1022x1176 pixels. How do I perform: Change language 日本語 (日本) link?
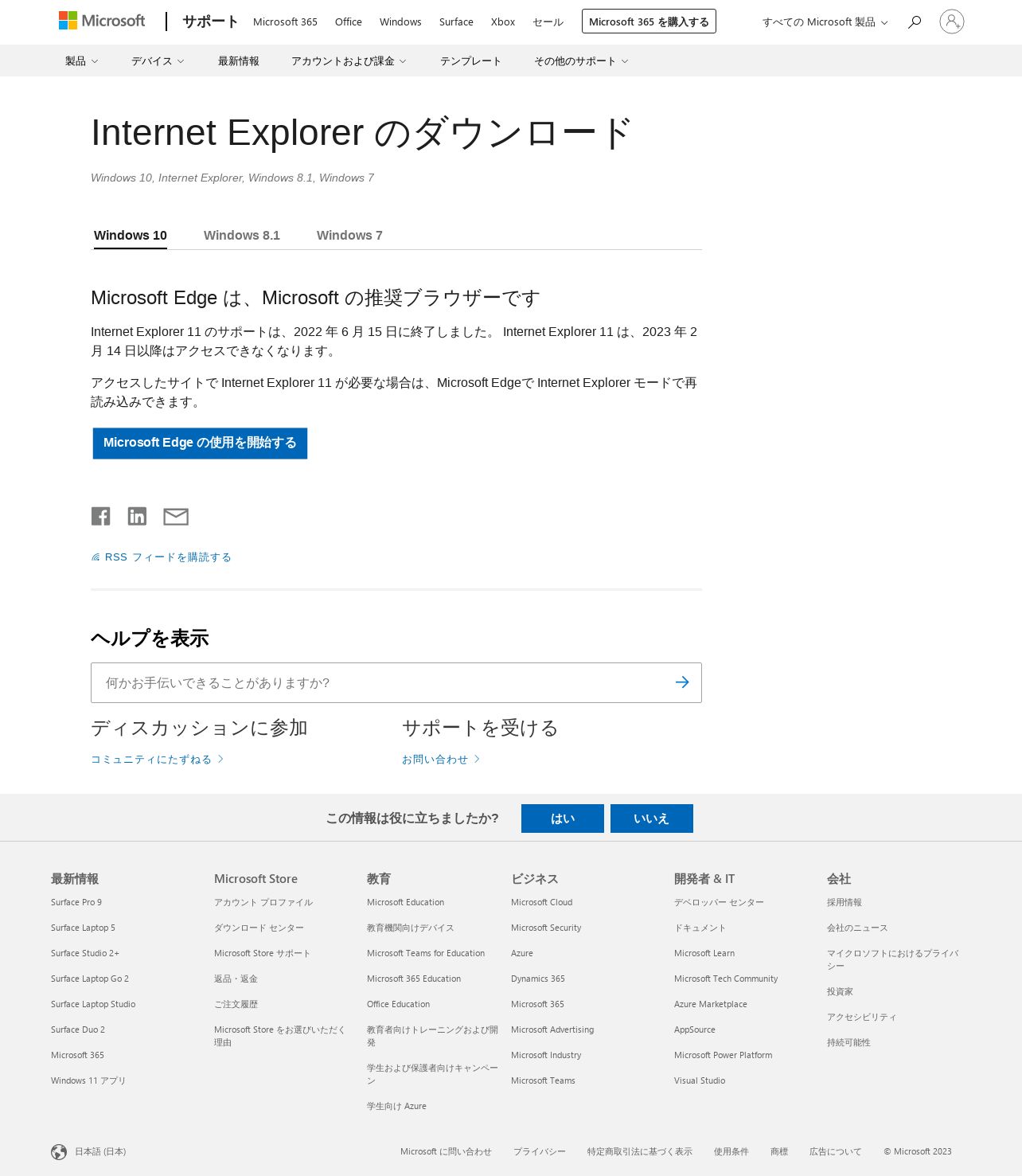click(x=100, y=1151)
